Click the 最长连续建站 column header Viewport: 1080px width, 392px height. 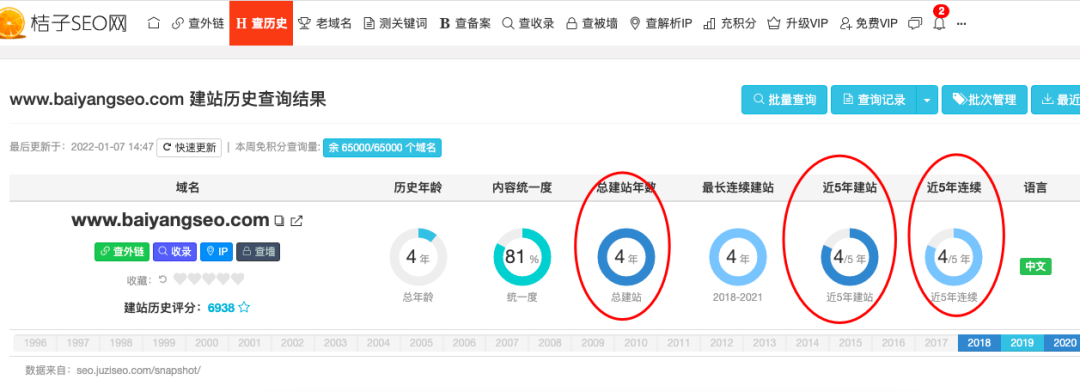click(738, 187)
